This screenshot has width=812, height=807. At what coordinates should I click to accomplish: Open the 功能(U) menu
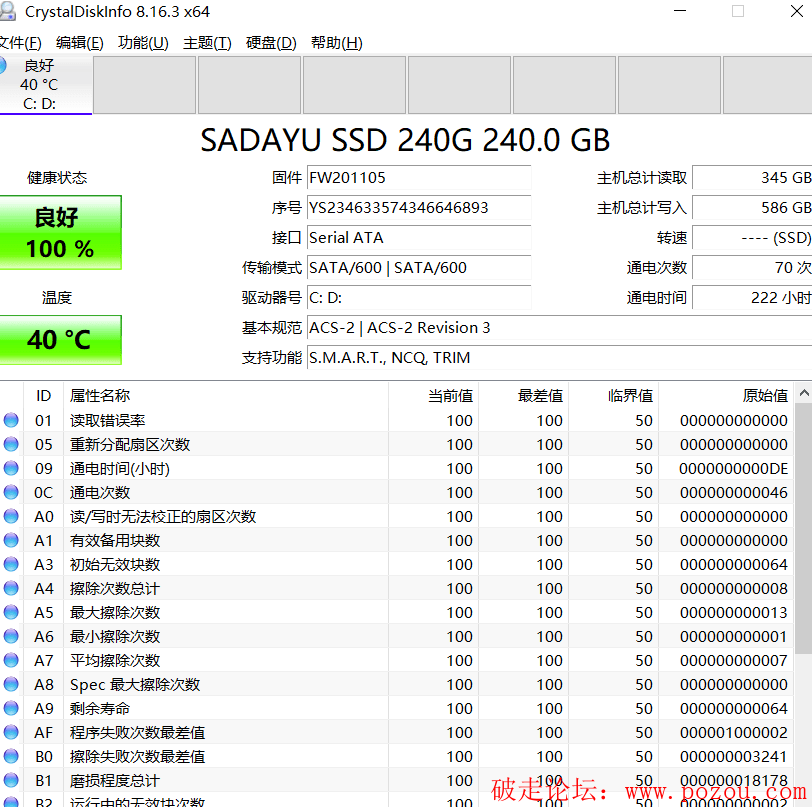pos(143,42)
